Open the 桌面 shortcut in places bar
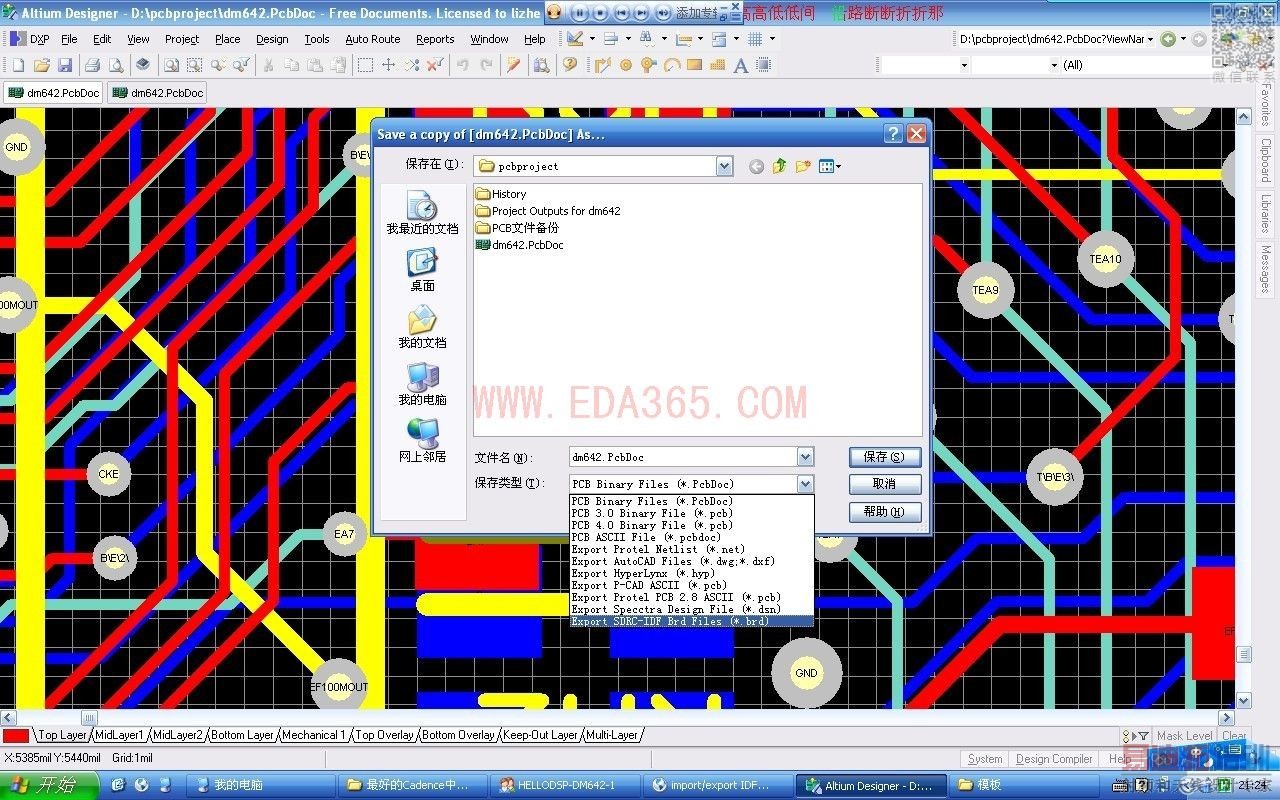 click(x=422, y=271)
